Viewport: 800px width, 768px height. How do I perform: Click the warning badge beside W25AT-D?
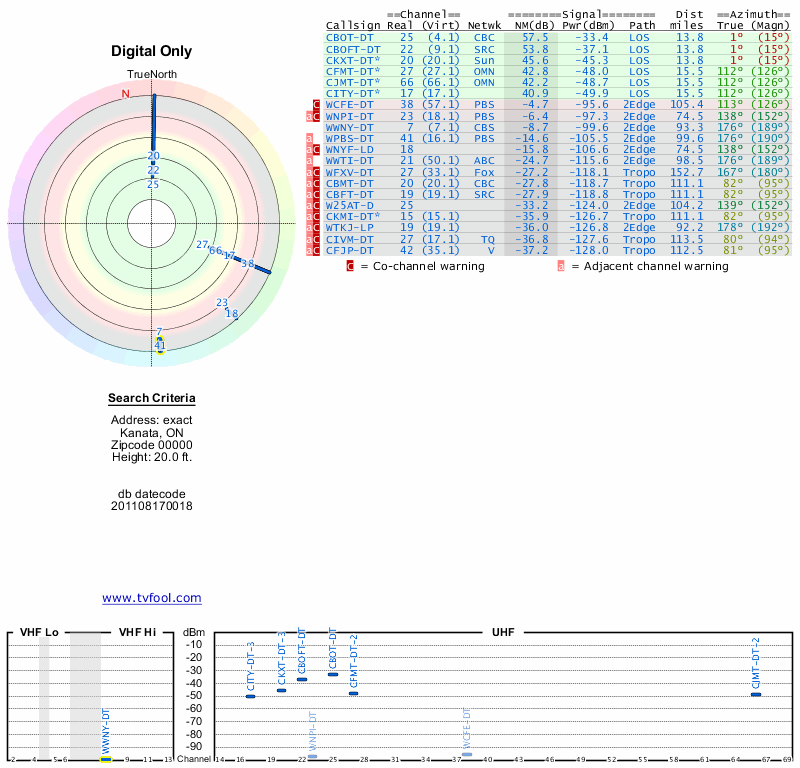[x=313, y=205]
